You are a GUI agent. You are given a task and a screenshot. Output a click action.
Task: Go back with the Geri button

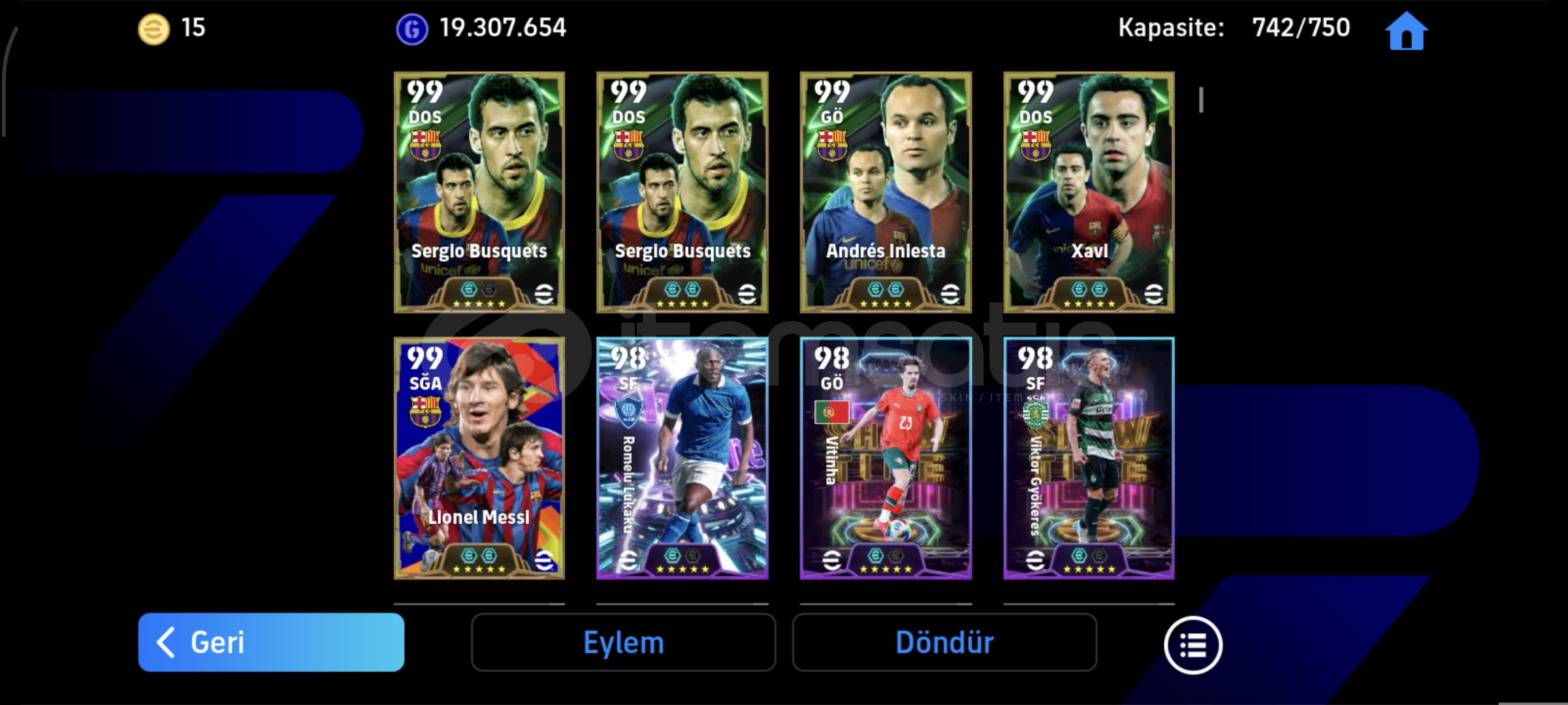click(x=271, y=642)
